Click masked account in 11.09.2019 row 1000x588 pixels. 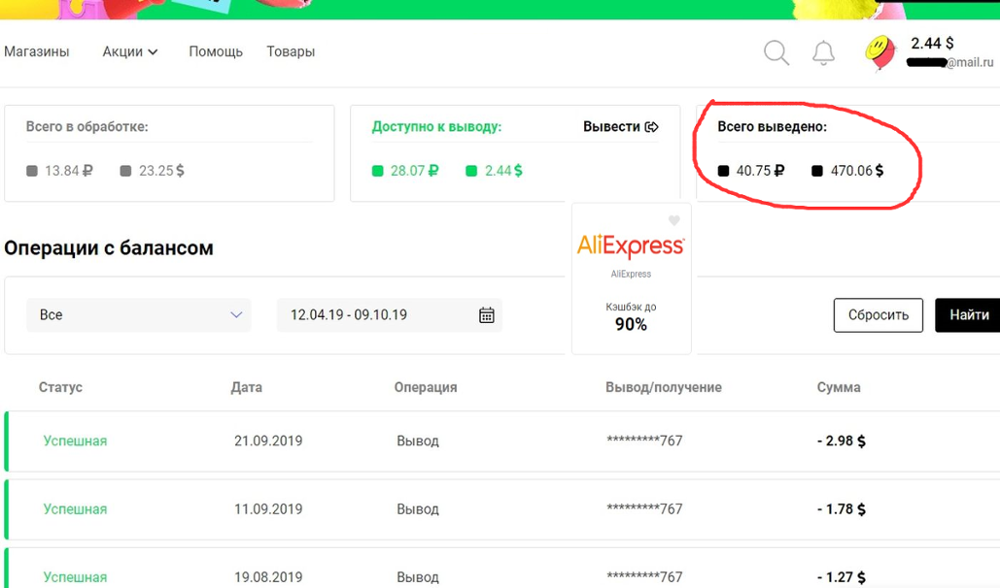644,510
